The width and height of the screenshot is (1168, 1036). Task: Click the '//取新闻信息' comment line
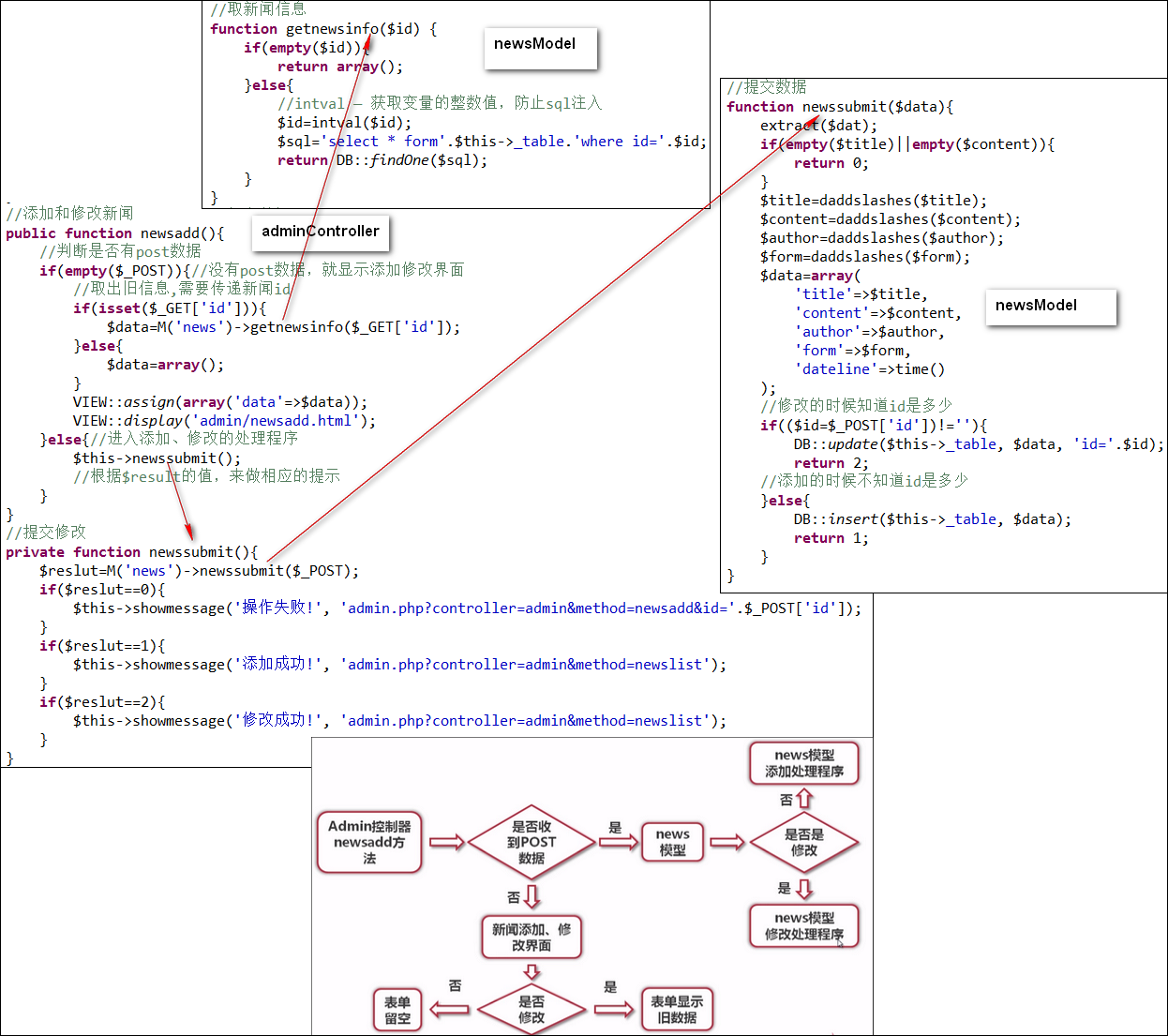point(259,9)
